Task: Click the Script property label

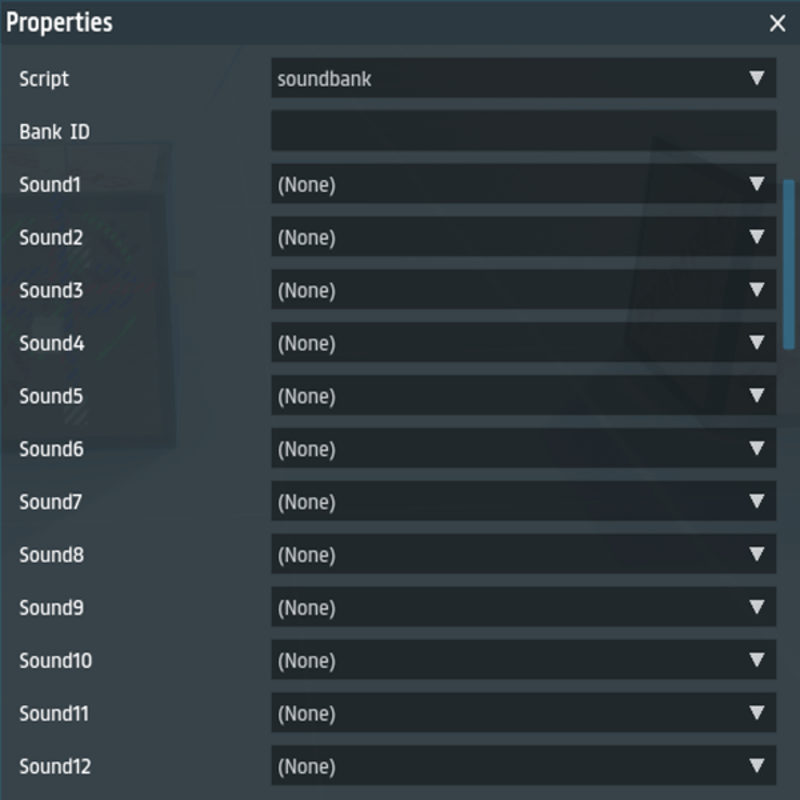Action: point(44,78)
